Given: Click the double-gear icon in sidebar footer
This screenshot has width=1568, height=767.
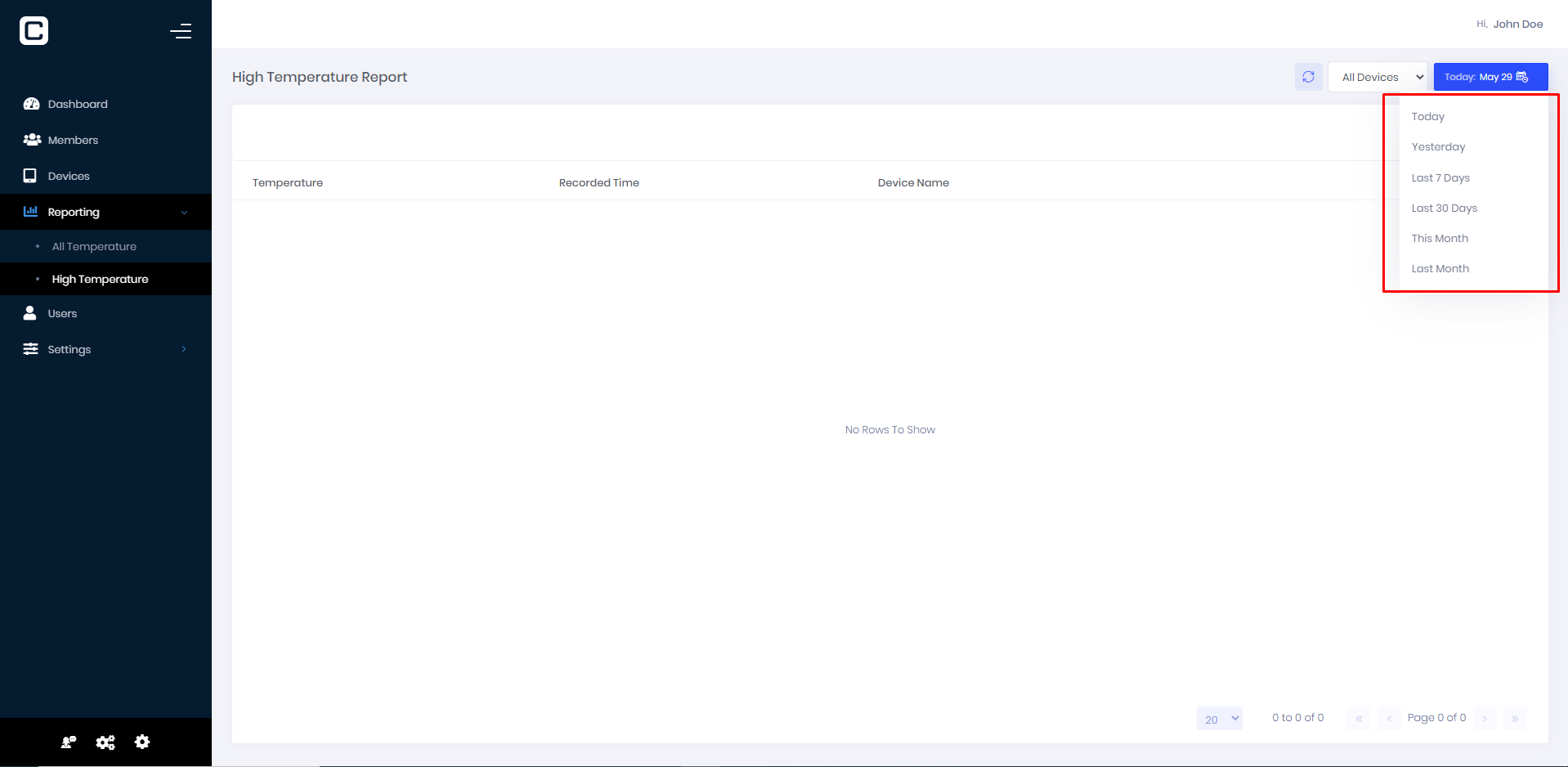Looking at the screenshot, I should [105, 742].
